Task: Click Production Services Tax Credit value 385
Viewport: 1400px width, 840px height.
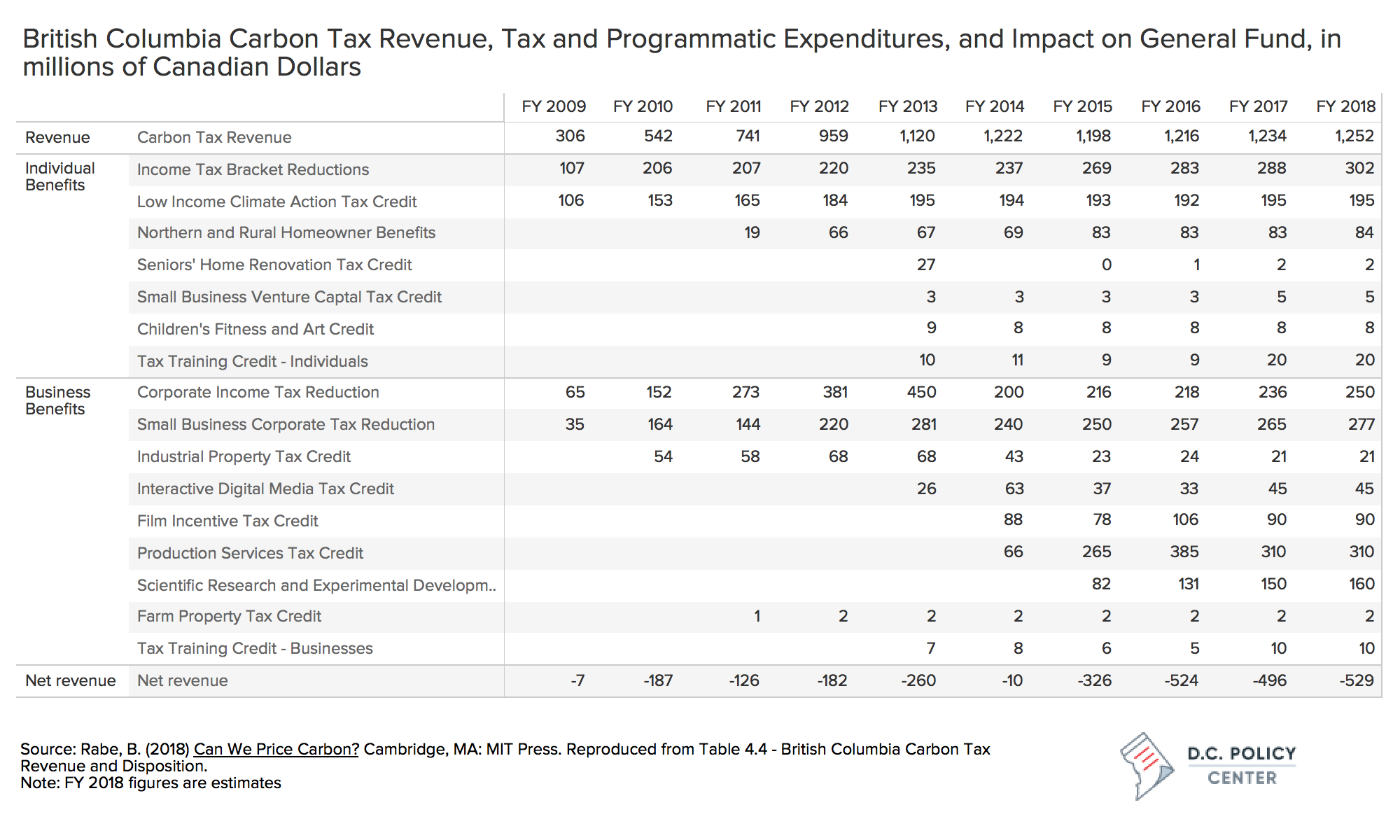Action: click(x=1184, y=552)
